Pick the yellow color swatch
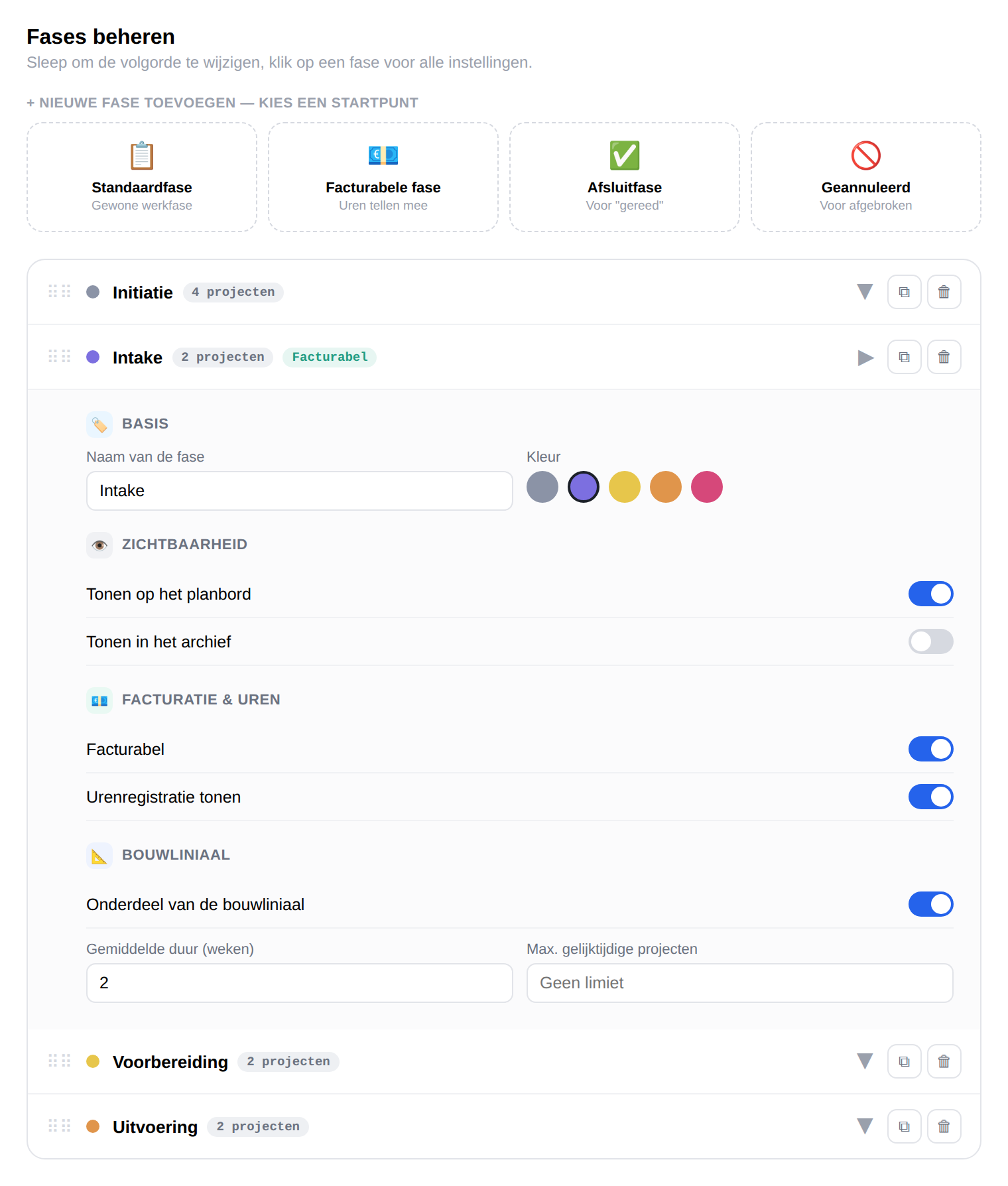The width and height of the screenshot is (1008, 1186). [x=625, y=487]
